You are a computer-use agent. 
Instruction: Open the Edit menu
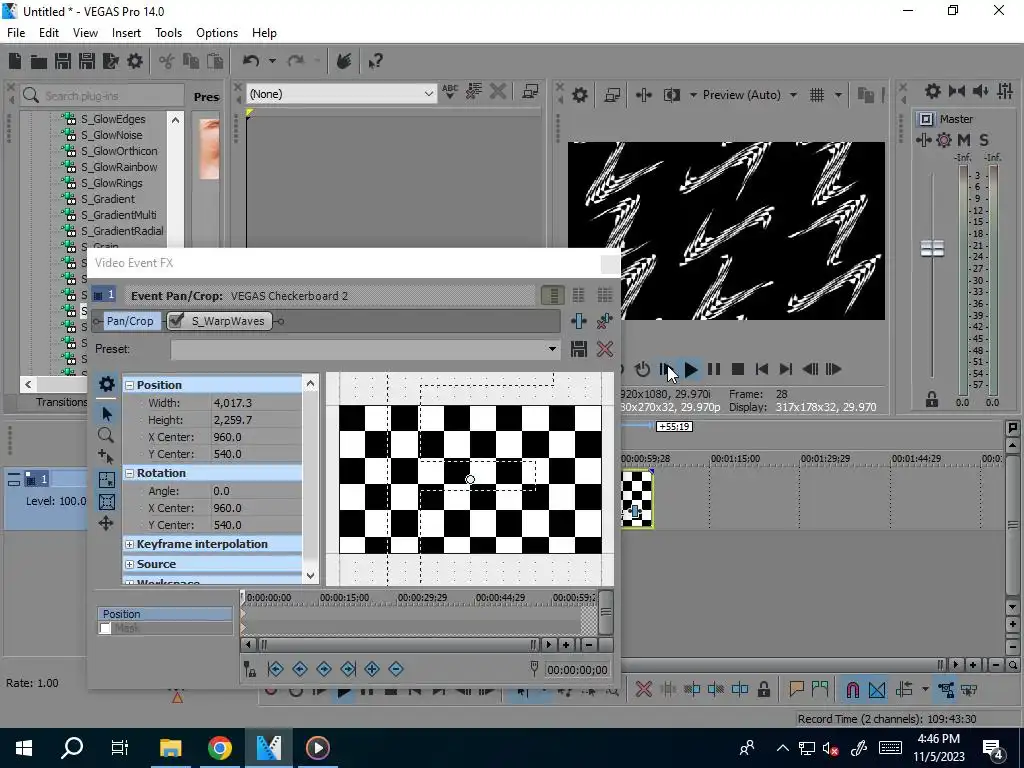tap(49, 33)
